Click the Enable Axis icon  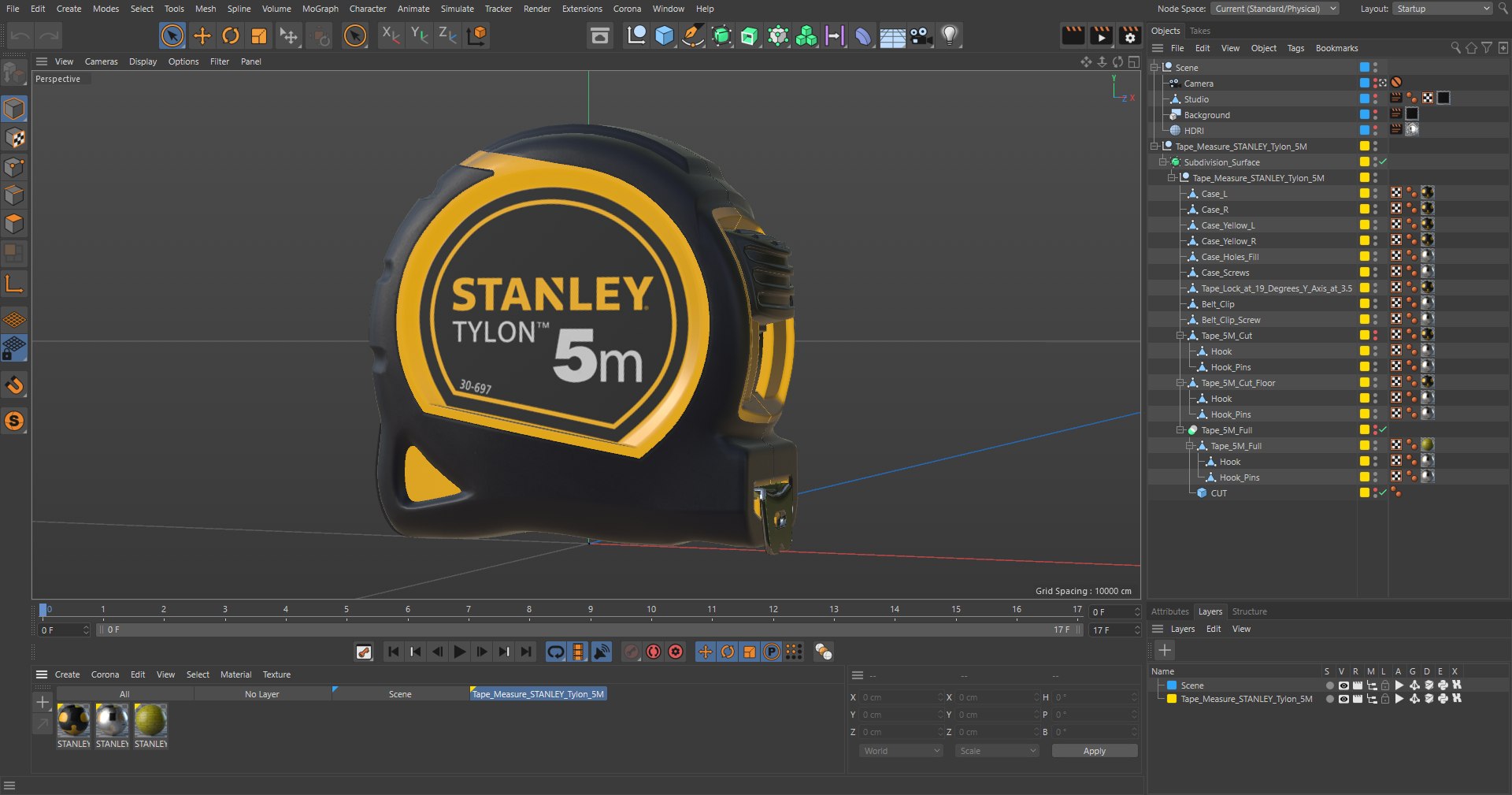click(x=14, y=283)
